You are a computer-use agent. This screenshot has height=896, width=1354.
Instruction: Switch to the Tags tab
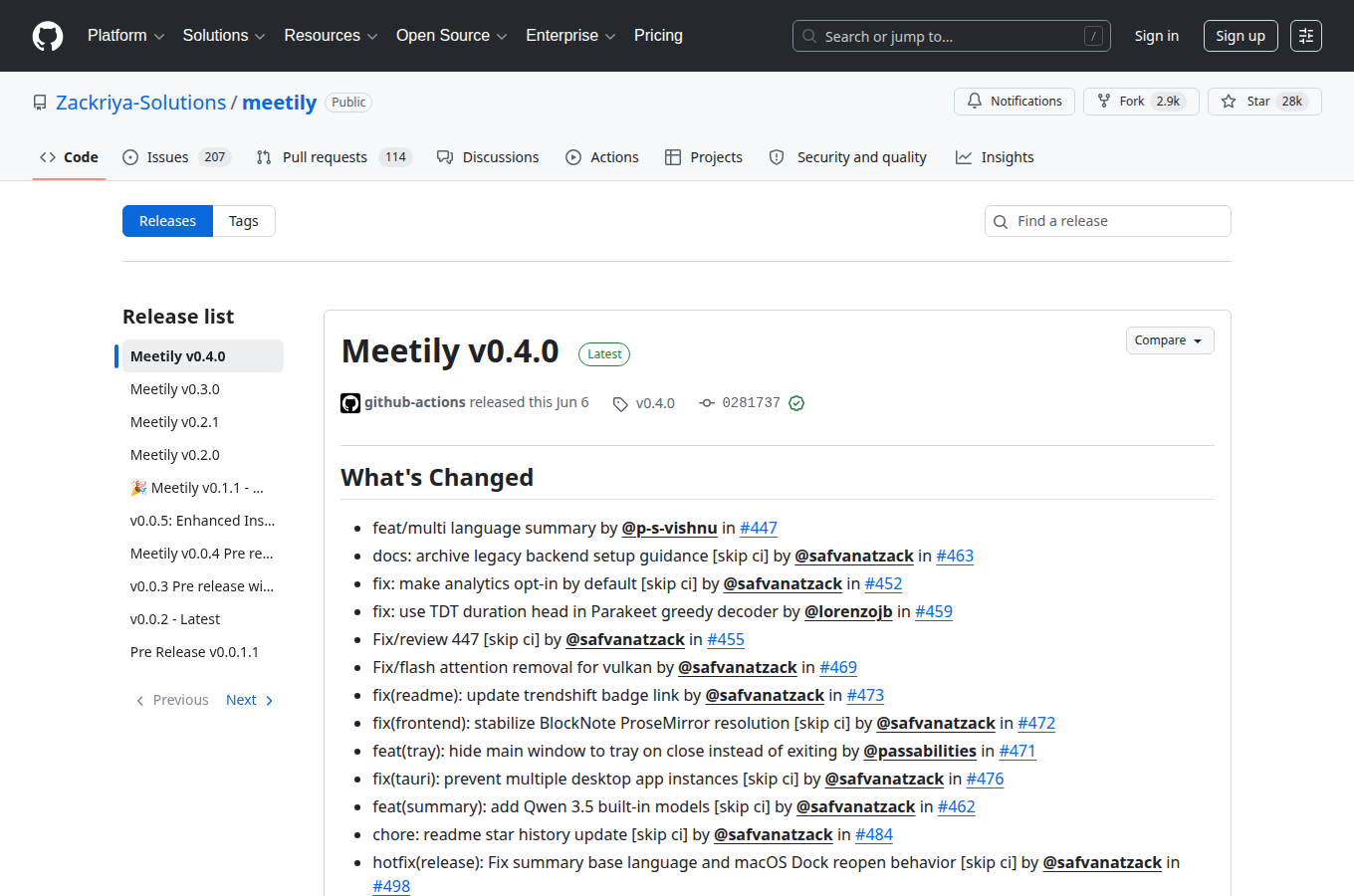coord(244,221)
